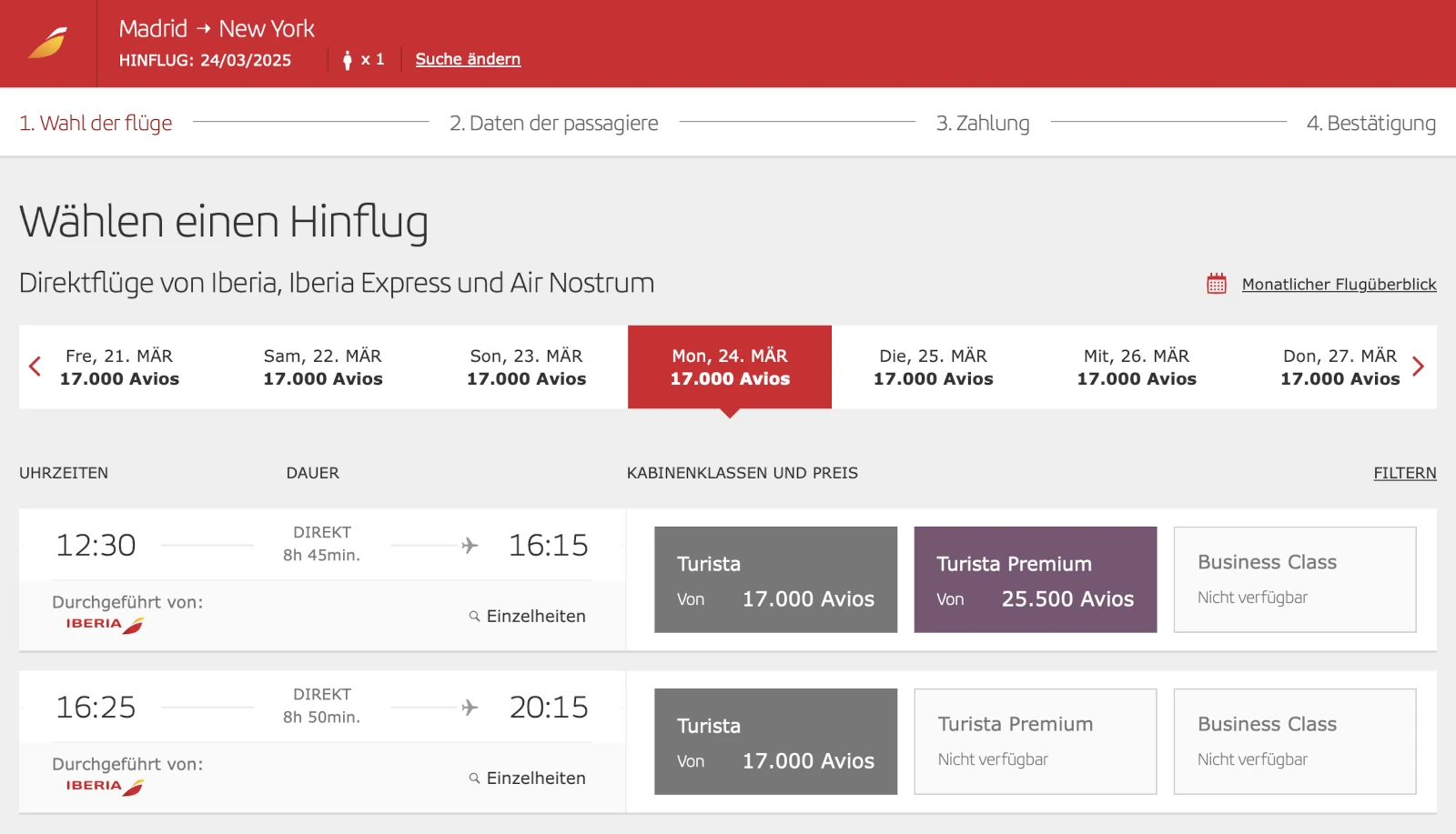Click the Madrid → New York route title
This screenshot has height=834, width=1456.
217,29
